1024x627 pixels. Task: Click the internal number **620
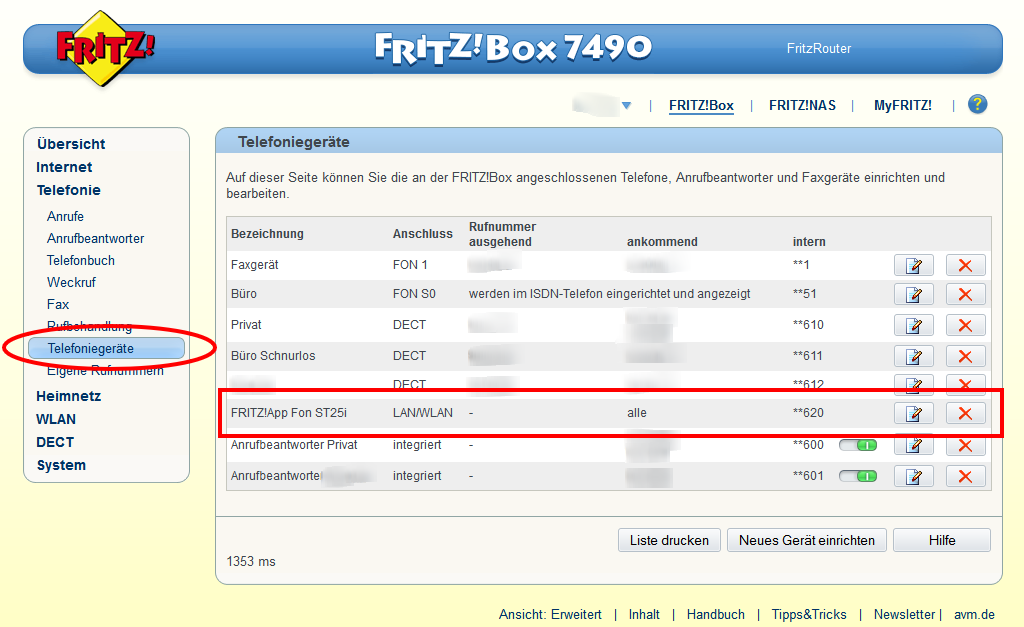pos(808,413)
